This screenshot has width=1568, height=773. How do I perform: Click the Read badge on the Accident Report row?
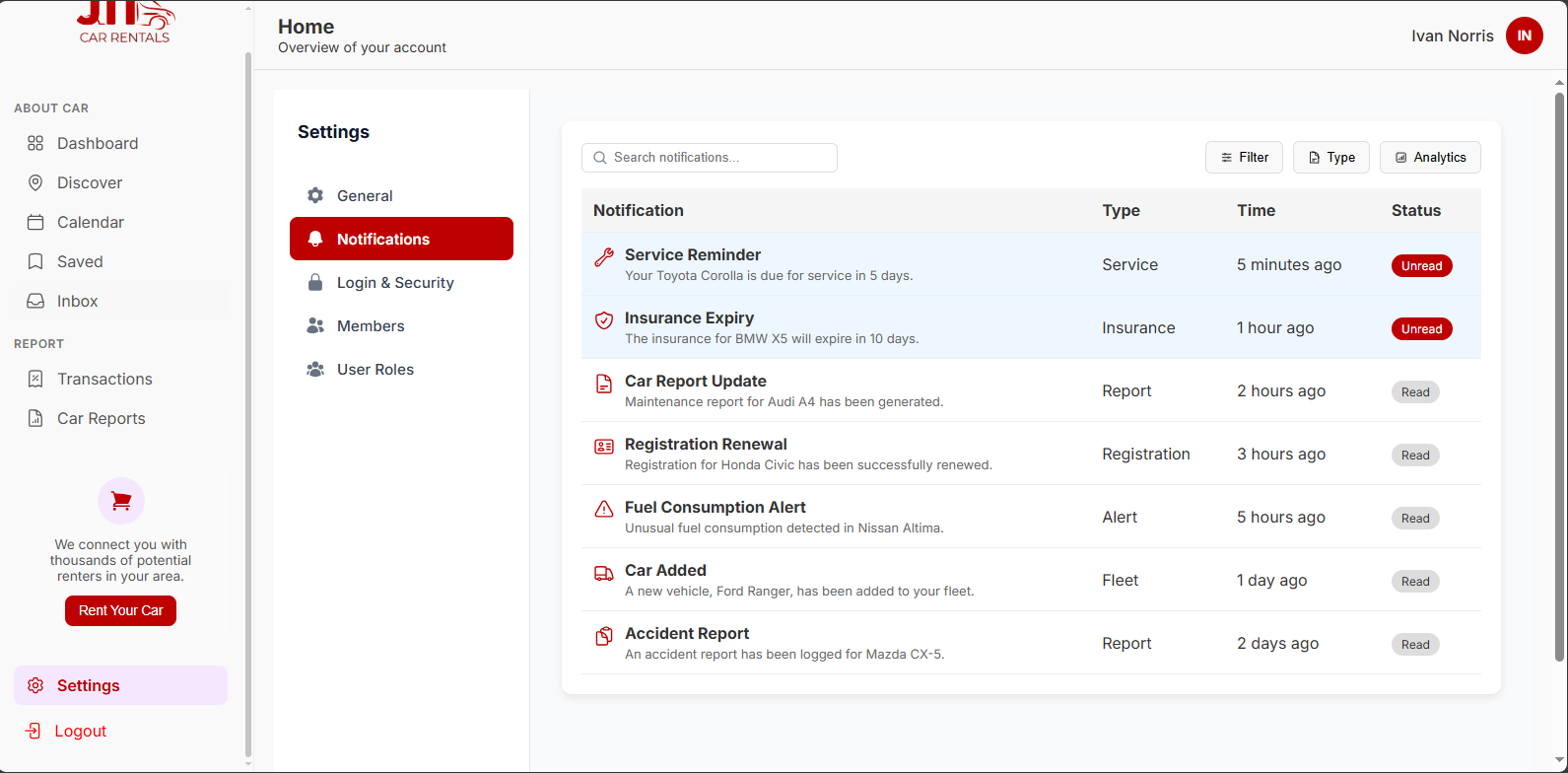(x=1415, y=644)
